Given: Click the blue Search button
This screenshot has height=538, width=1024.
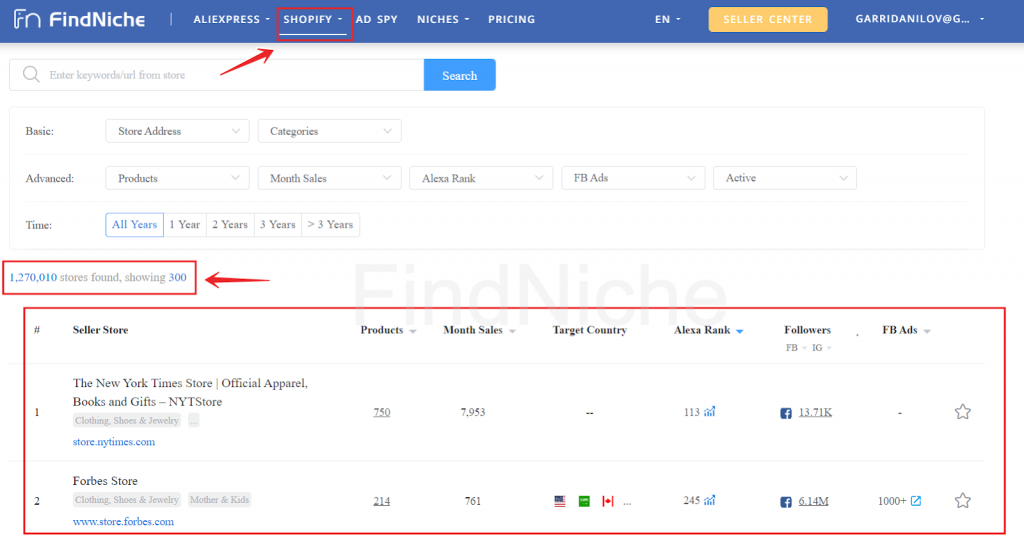Looking at the screenshot, I should point(460,75).
